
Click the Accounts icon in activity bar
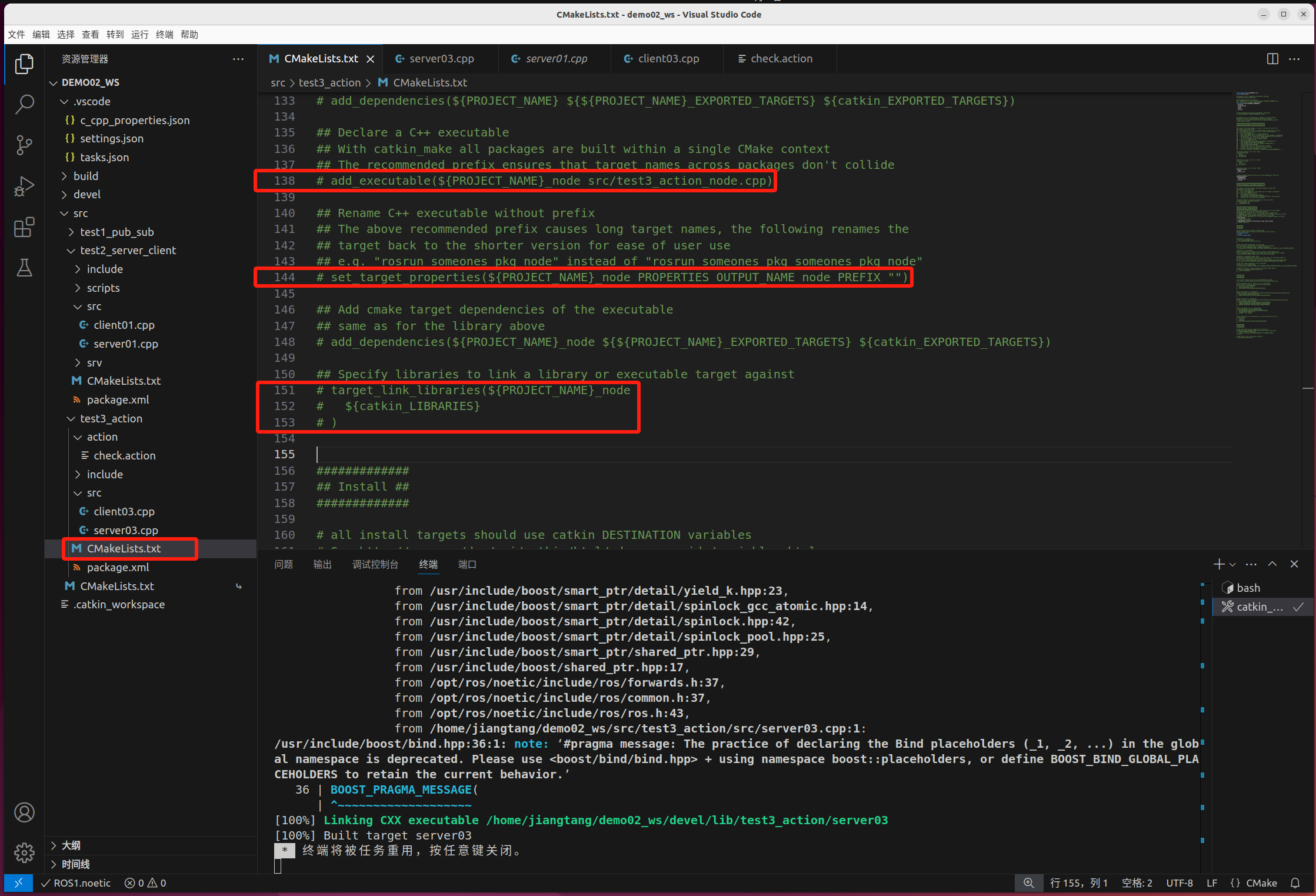(x=24, y=812)
